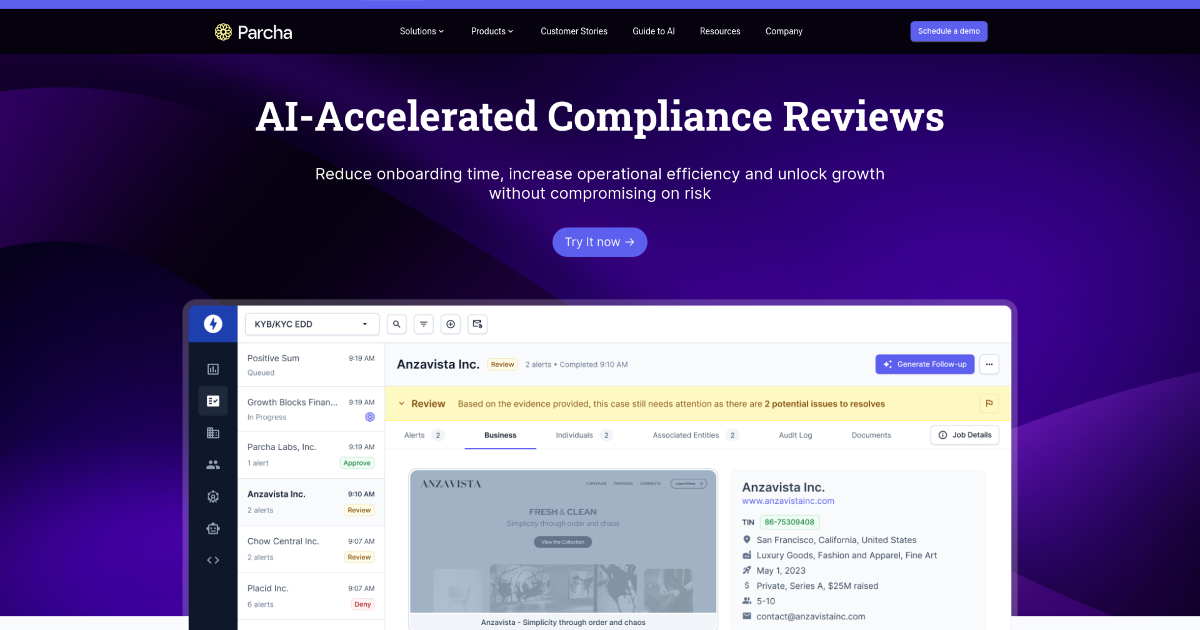
Task: Switch to the Audit Log tab
Action: pyautogui.click(x=795, y=435)
